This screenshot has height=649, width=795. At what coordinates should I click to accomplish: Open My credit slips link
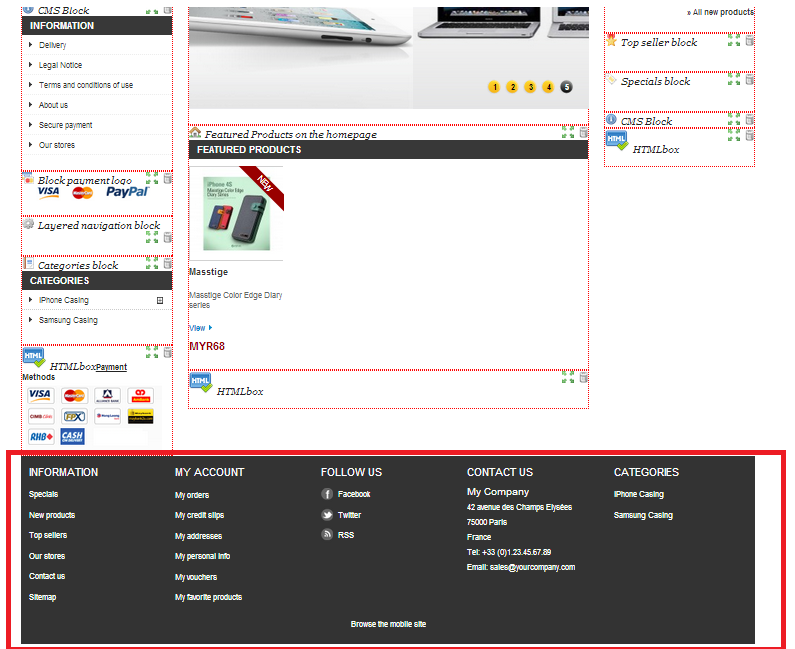[199, 515]
